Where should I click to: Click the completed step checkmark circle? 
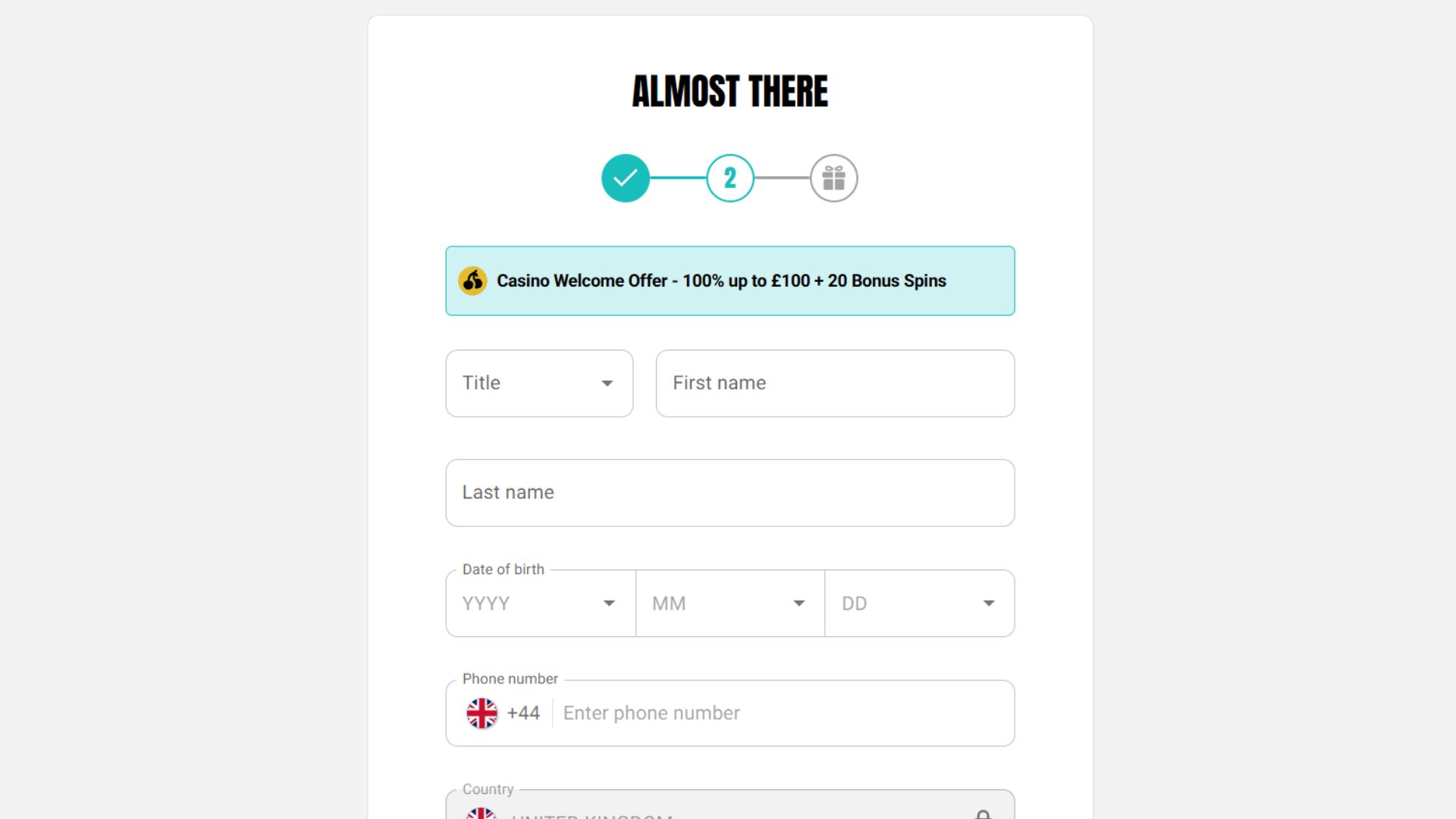pos(626,178)
